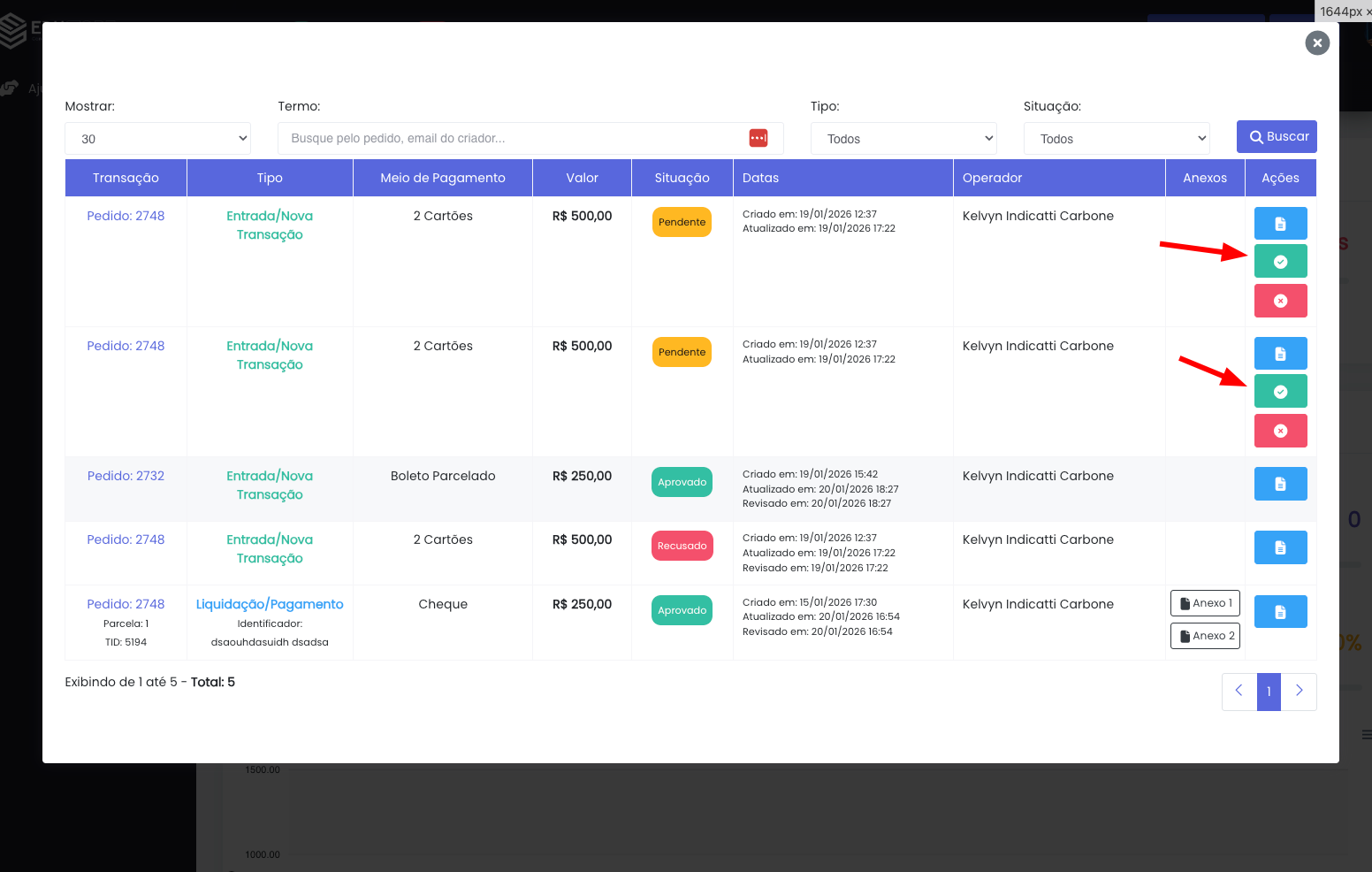Expand the Situação filter dropdown

[1117, 139]
